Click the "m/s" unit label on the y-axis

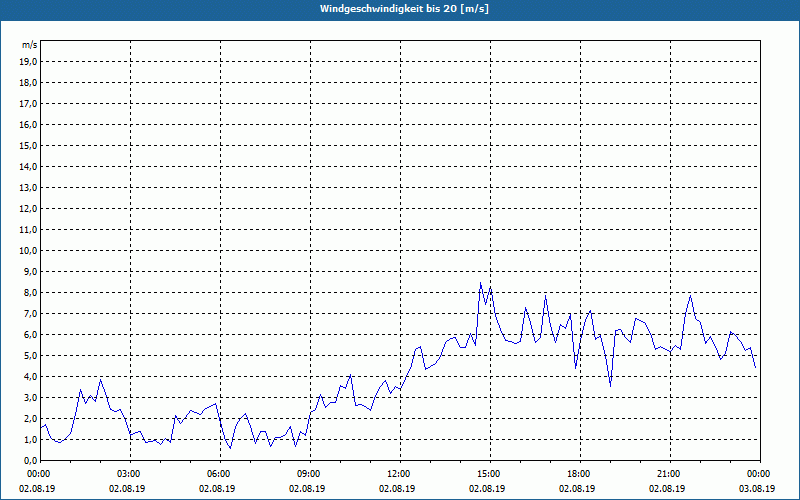tap(30, 45)
